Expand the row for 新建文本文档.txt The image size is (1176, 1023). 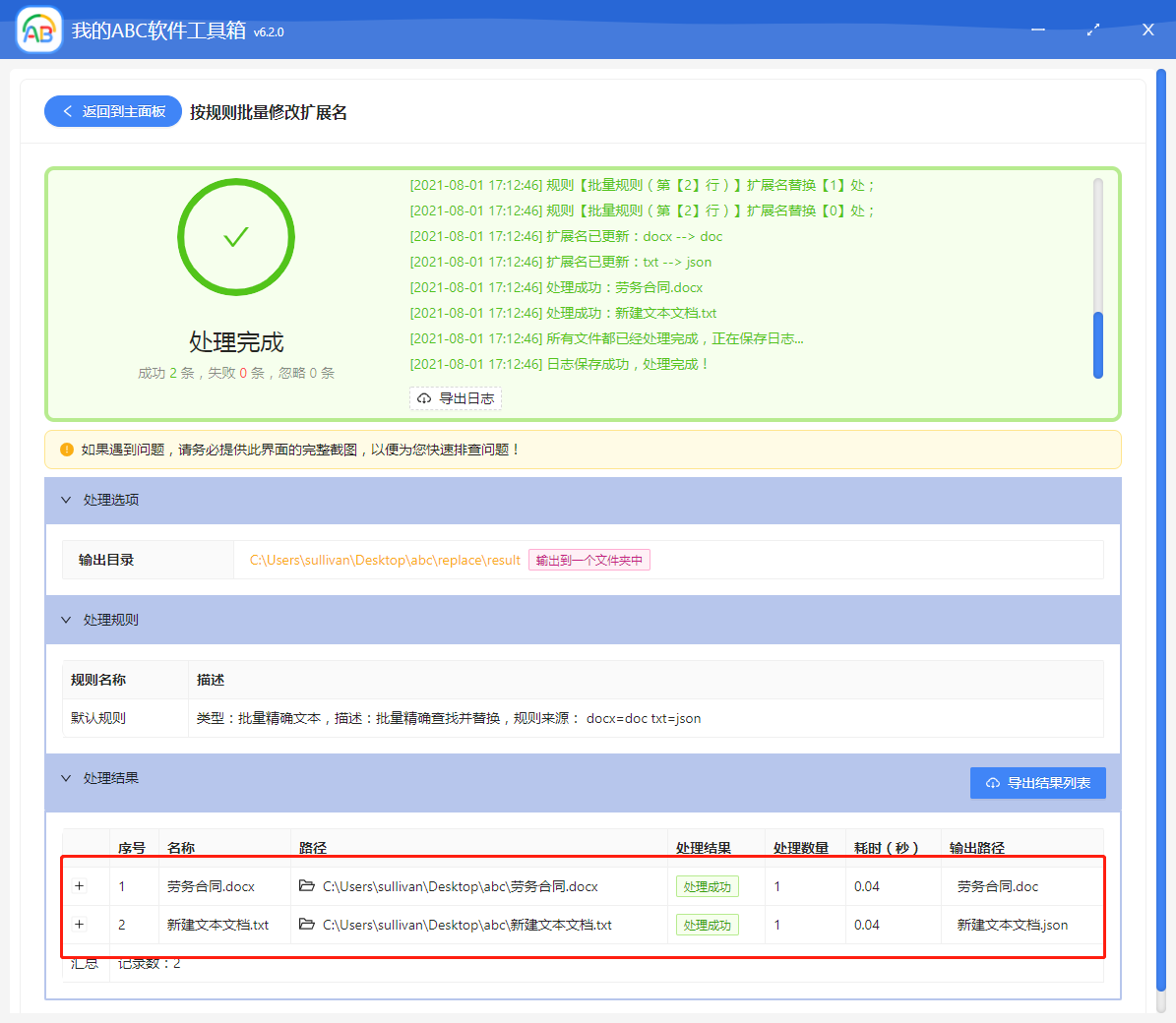click(x=80, y=925)
